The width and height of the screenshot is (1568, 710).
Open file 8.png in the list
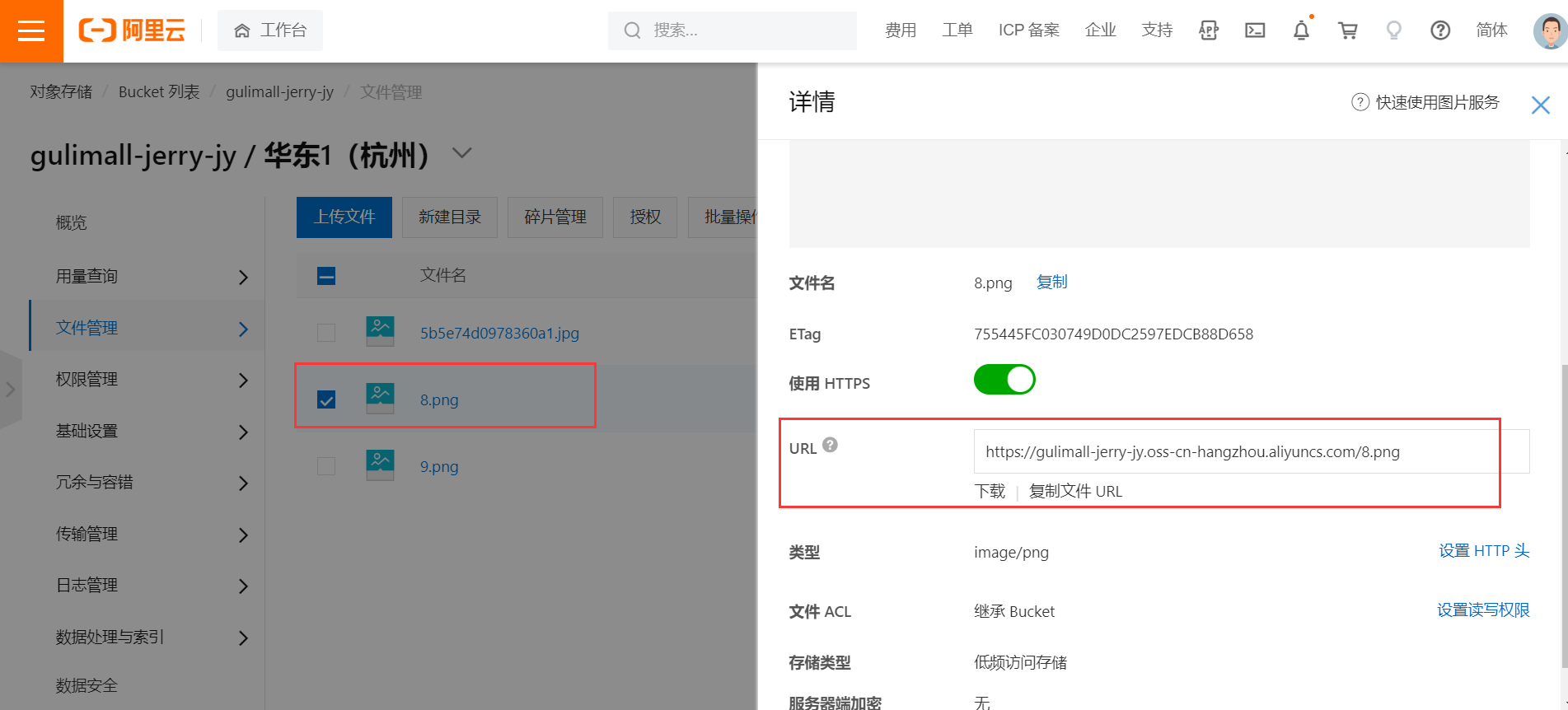click(x=439, y=400)
